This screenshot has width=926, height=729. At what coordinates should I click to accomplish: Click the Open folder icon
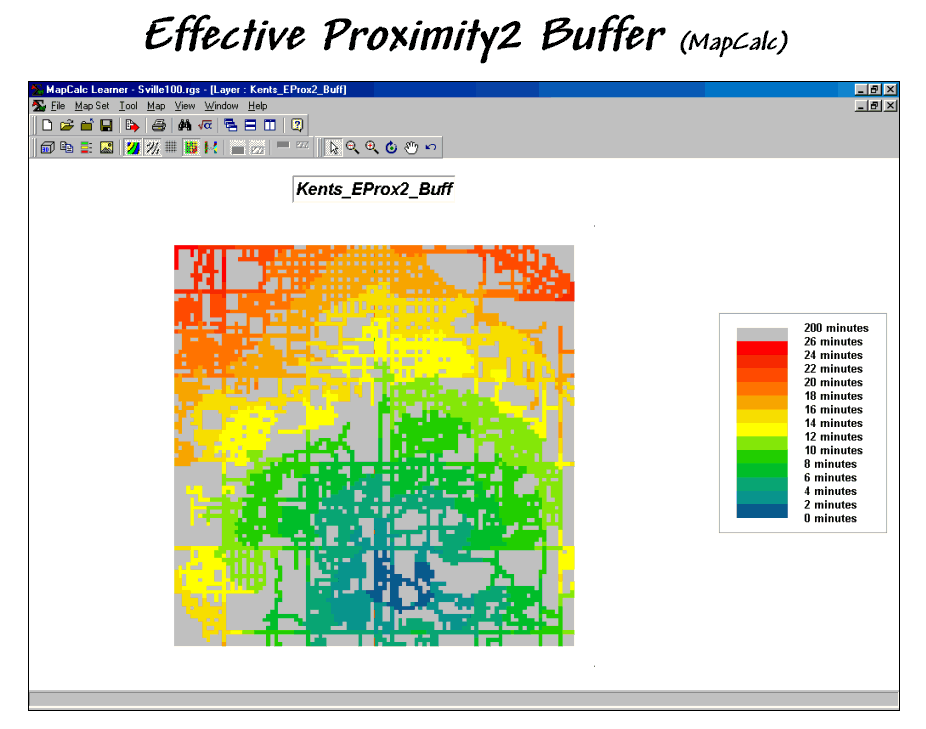(67, 126)
